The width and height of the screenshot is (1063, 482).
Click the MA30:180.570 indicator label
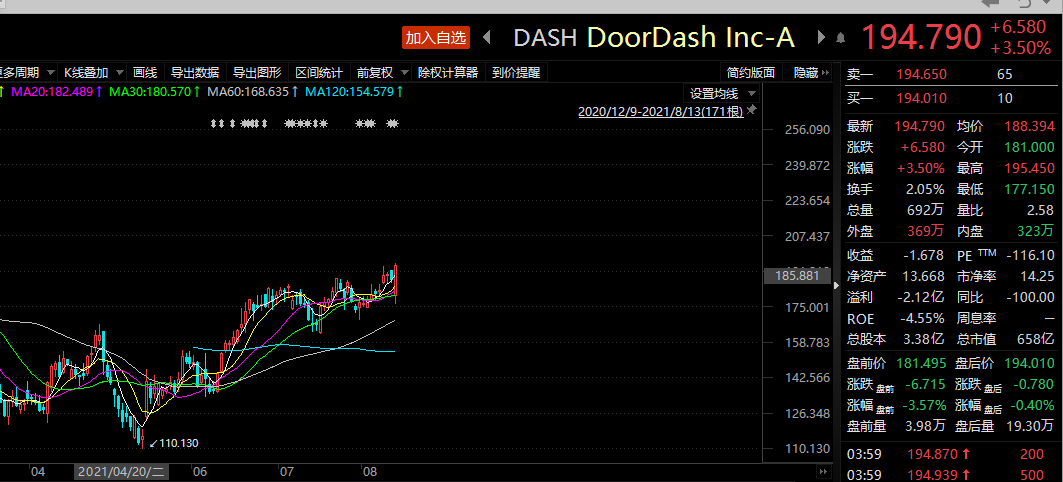click(x=155, y=92)
